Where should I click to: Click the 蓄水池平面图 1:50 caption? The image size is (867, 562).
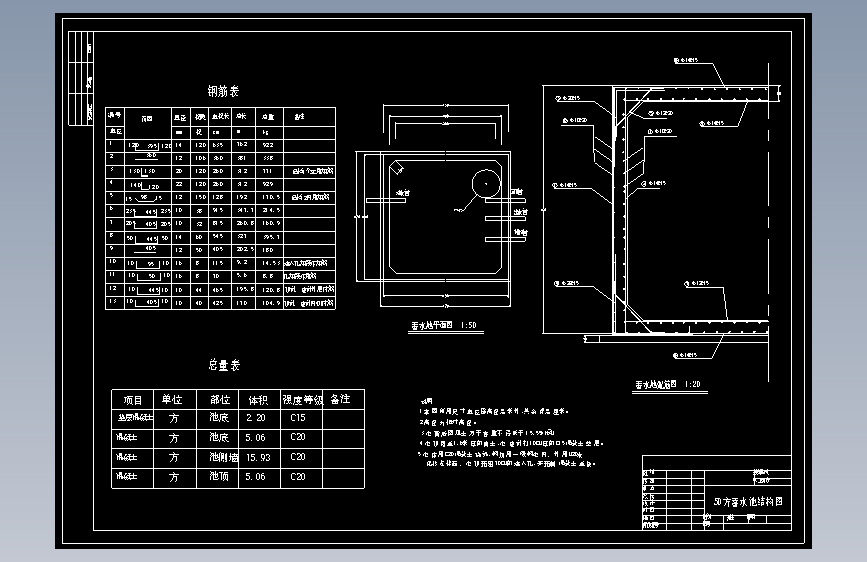[x=443, y=325]
